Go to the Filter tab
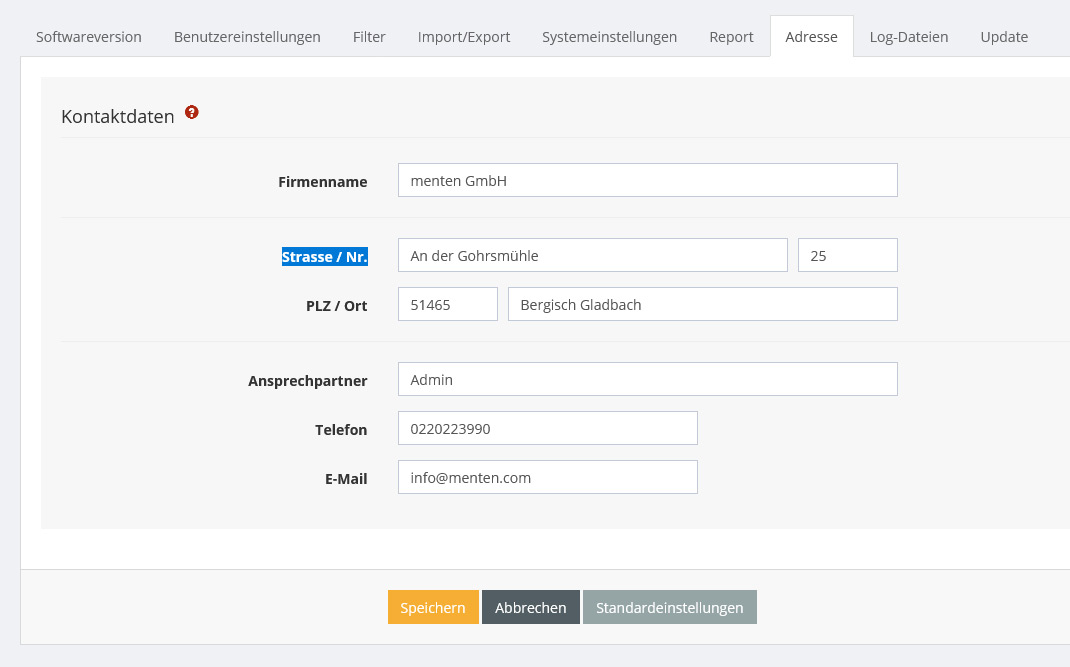The width and height of the screenshot is (1070, 667). click(x=369, y=37)
